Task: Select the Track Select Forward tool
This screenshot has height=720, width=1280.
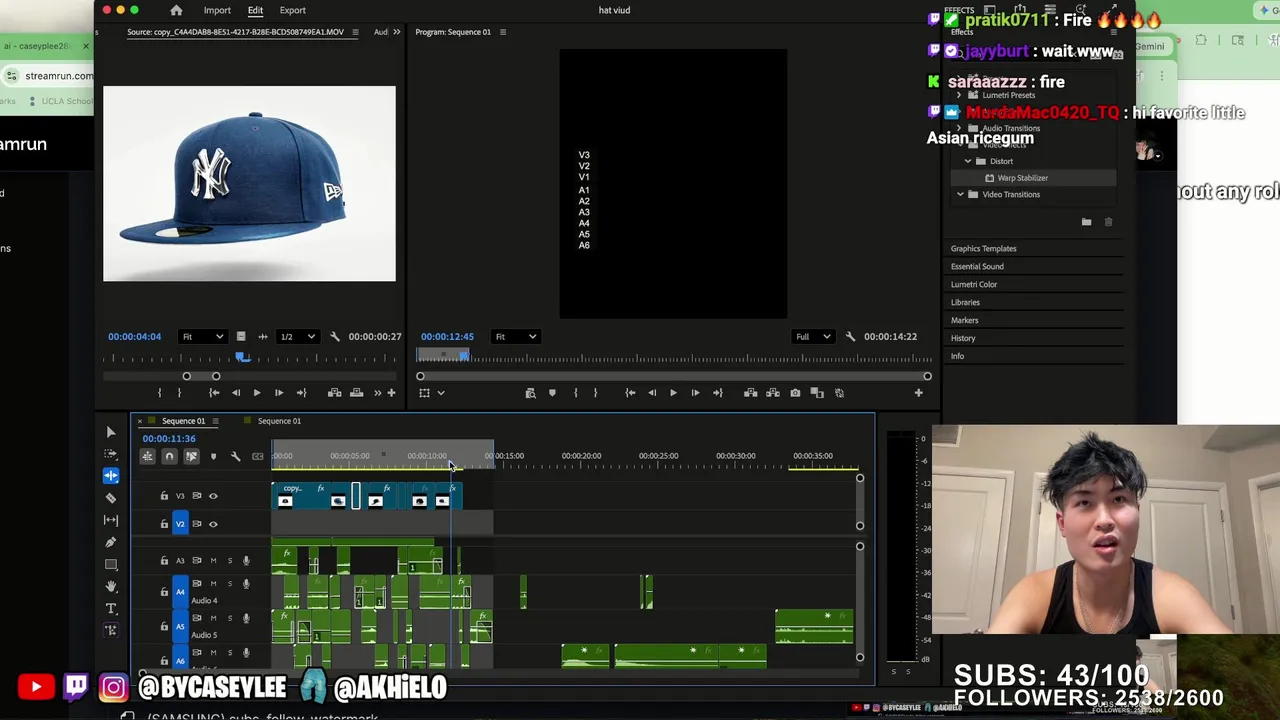Action: [111, 454]
